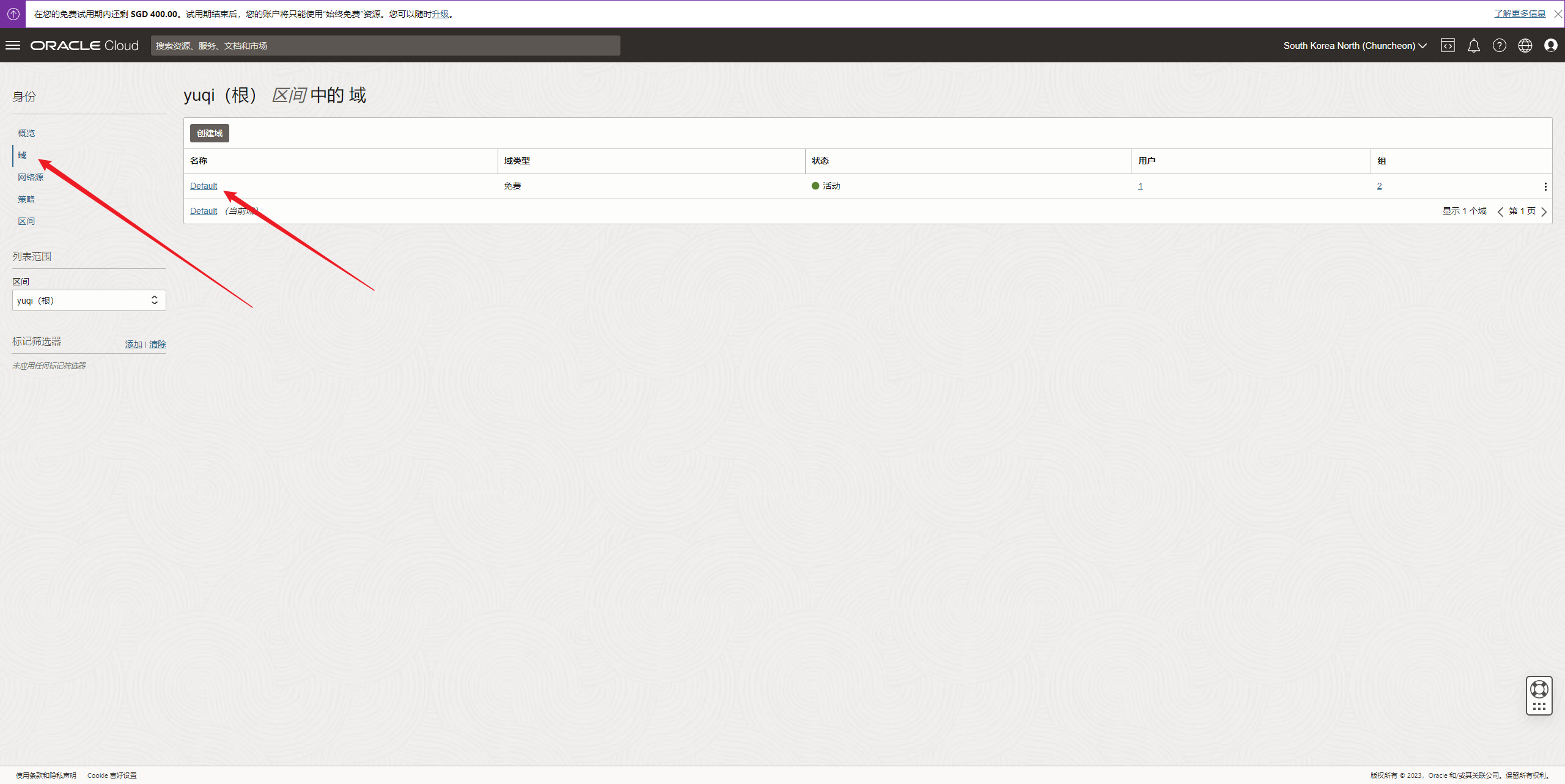Open Cloud Shell developer tools icon
Screen dimensions: 1565x784
point(1448,45)
